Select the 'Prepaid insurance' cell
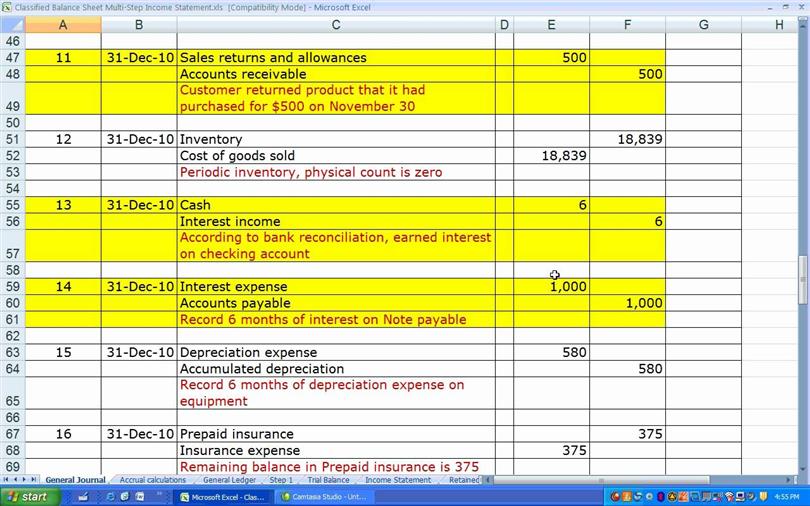The width and height of the screenshot is (810, 506). (336, 434)
